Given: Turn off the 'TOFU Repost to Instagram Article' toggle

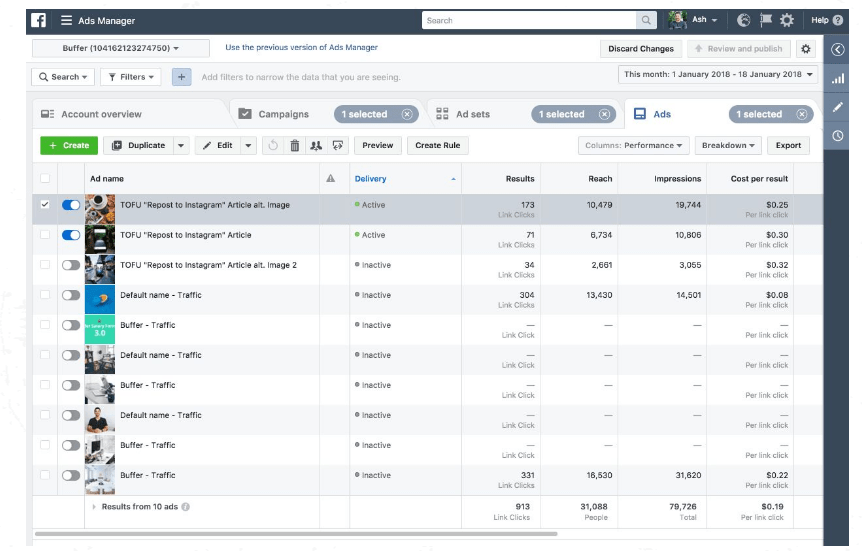Looking at the screenshot, I should [71, 235].
